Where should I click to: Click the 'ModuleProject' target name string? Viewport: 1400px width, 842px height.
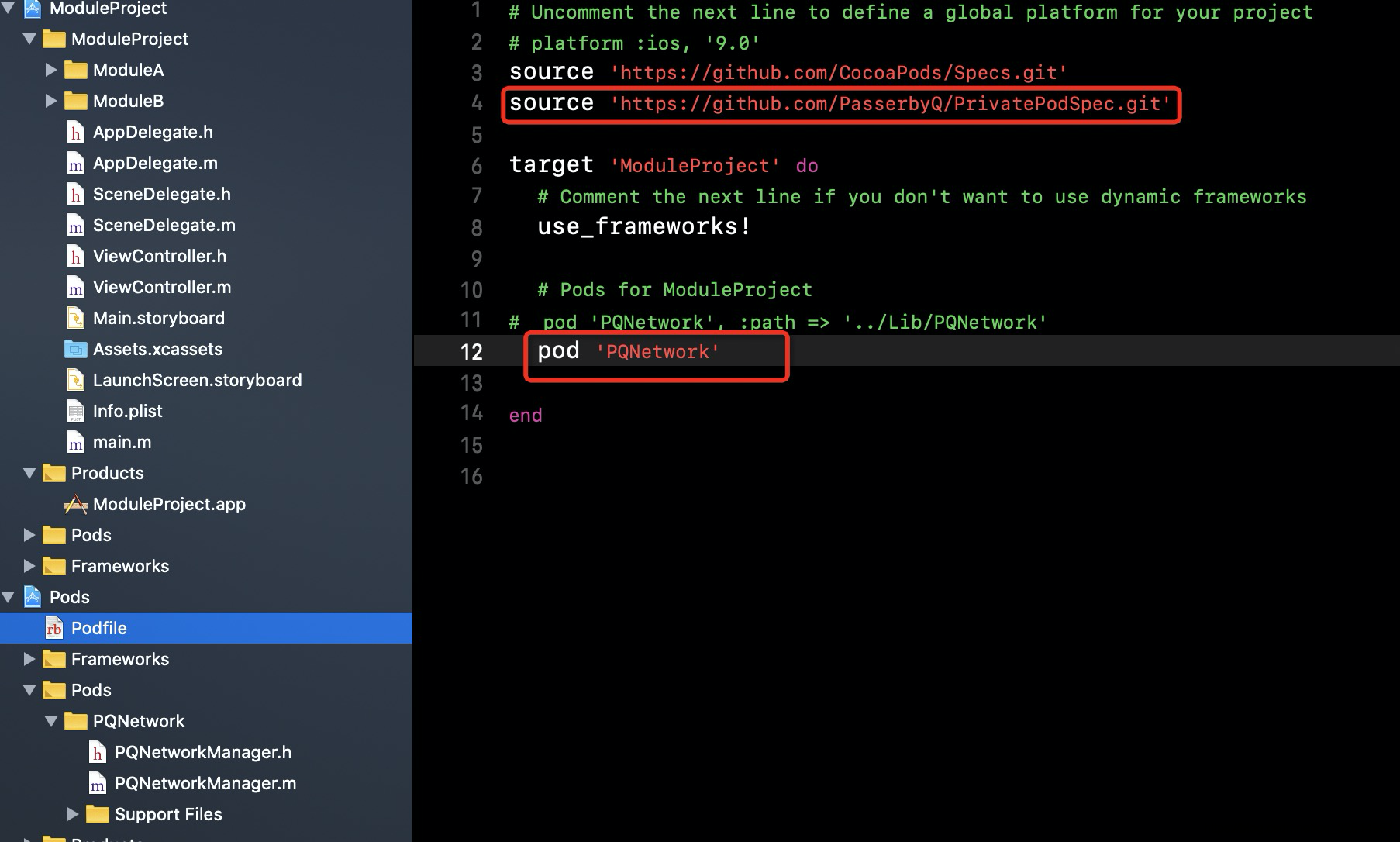695,166
